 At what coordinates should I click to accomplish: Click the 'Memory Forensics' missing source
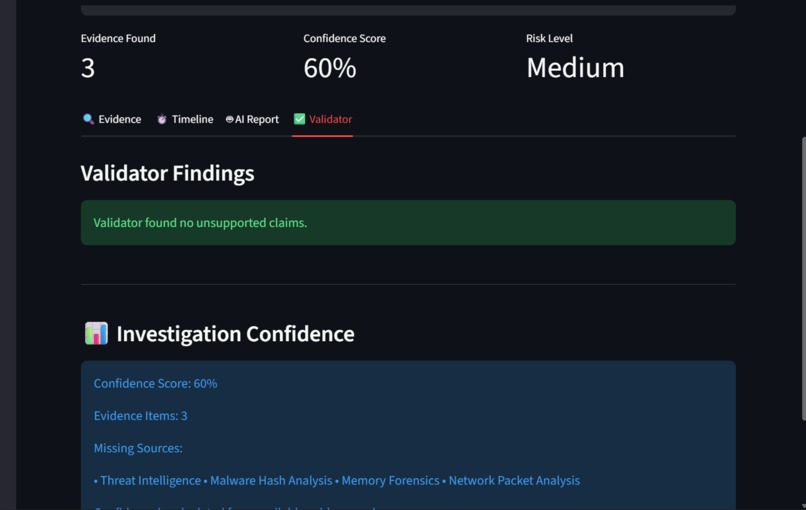(390, 480)
